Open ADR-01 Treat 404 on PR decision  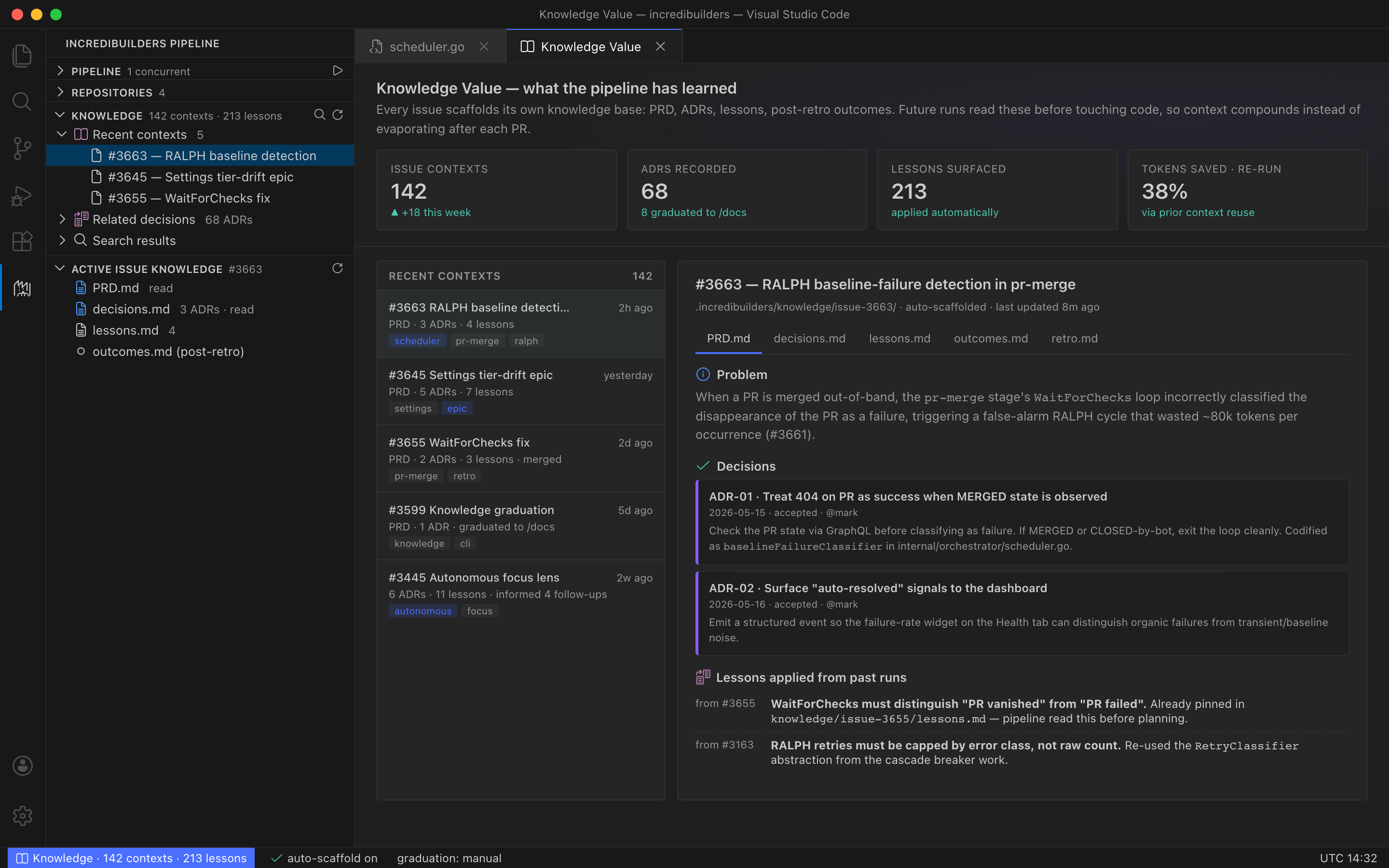(x=1021, y=522)
